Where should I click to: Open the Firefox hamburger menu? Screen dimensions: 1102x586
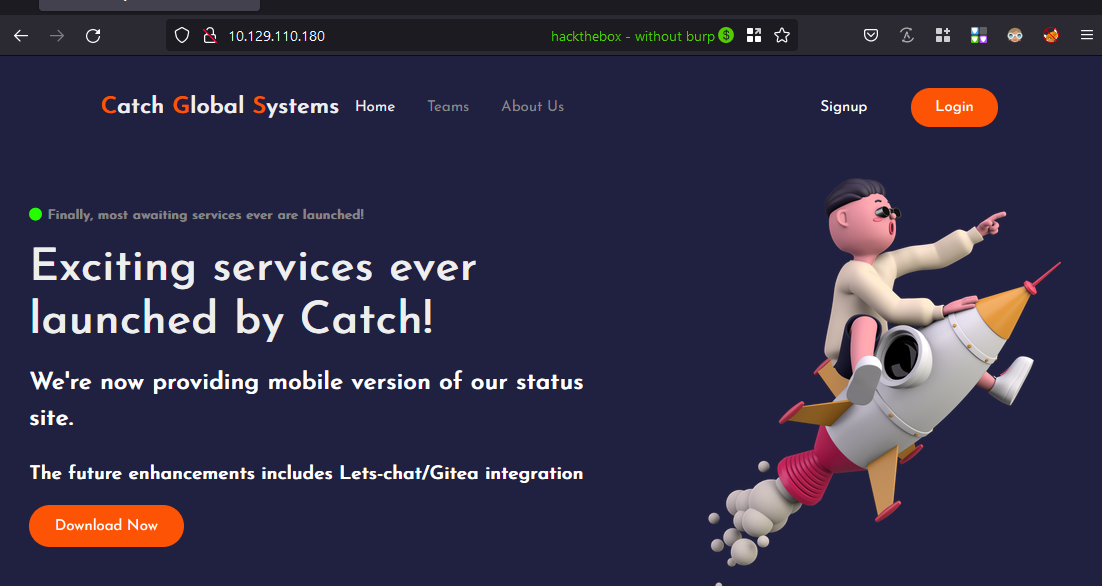(x=1087, y=36)
